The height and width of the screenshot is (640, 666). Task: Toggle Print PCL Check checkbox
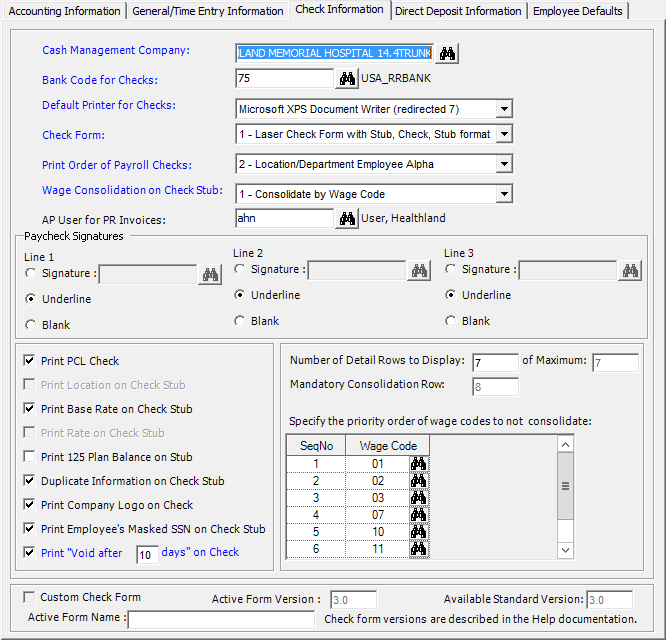[x=29, y=361]
